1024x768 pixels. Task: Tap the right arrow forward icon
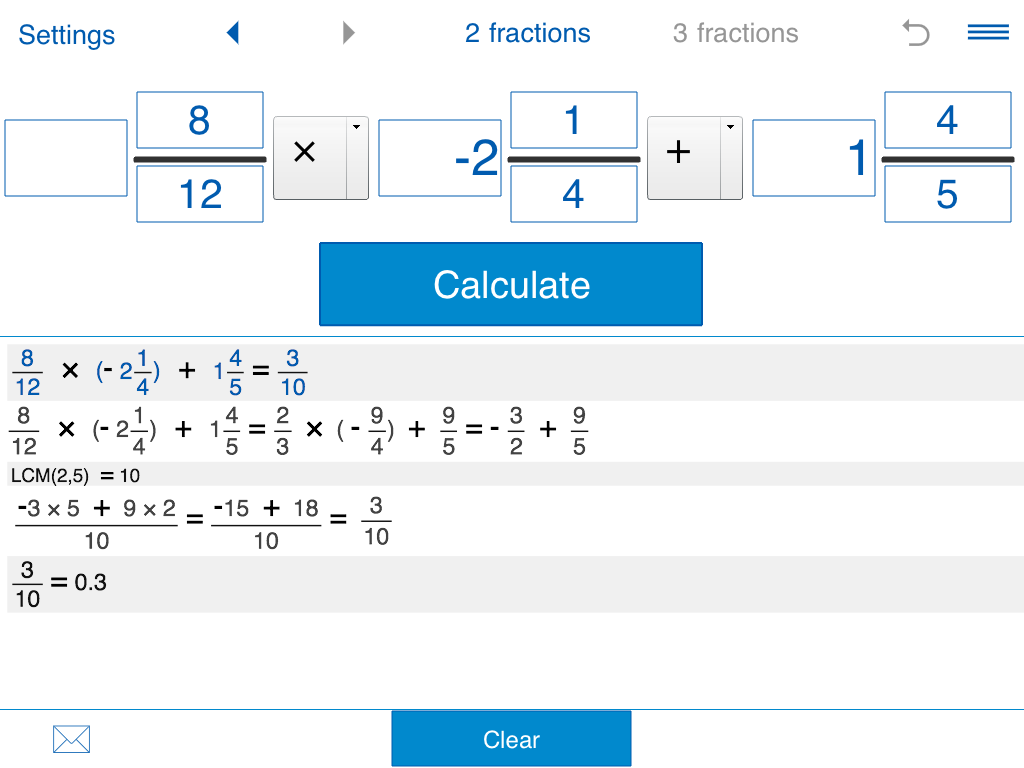point(348,34)
